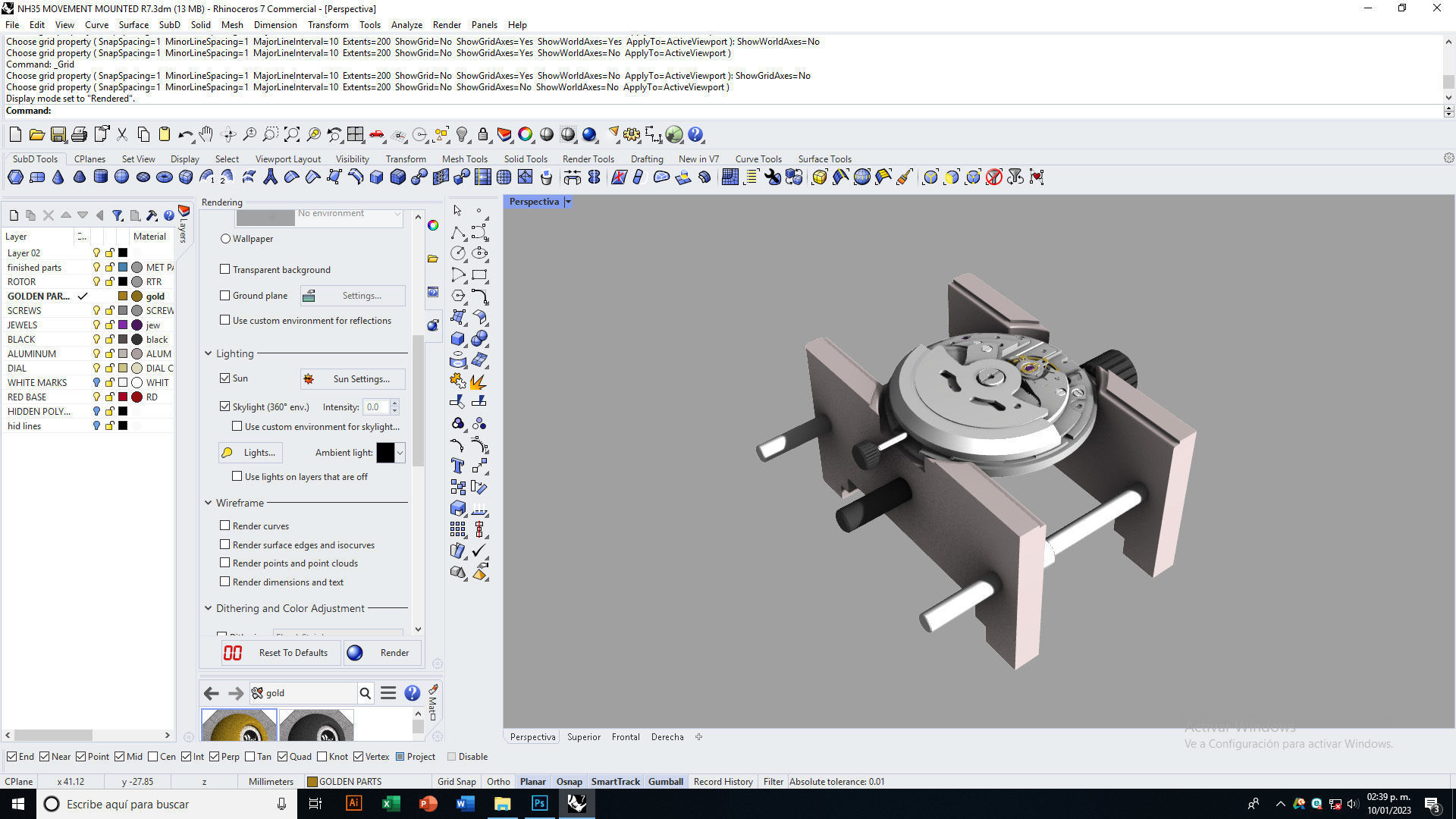This screenshot has width=1456, height=819.
Task: Uncheck the Sun lighting checkbox
Action: (x=224, y=378)
